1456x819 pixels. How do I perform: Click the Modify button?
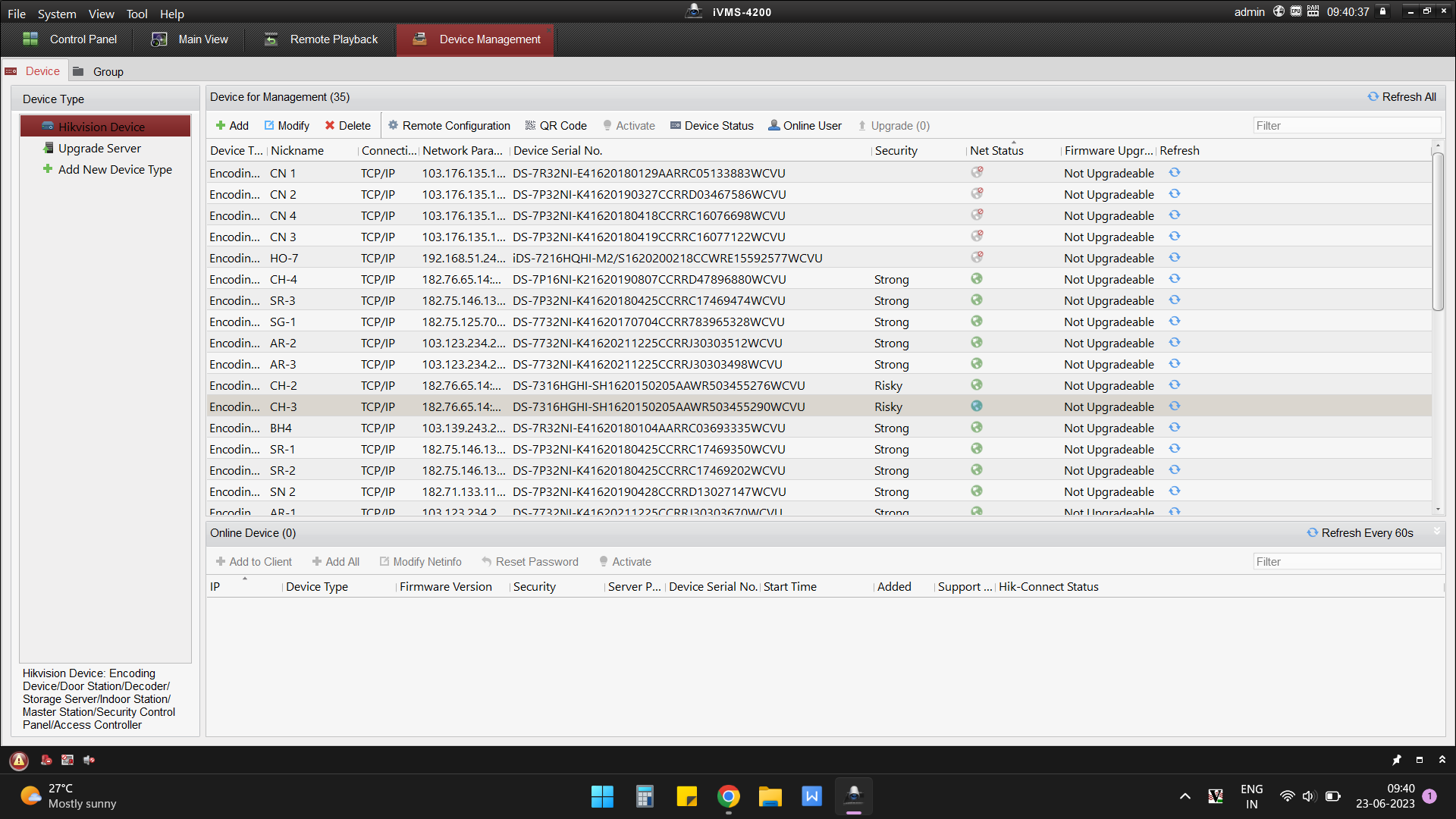coord(287,126)
